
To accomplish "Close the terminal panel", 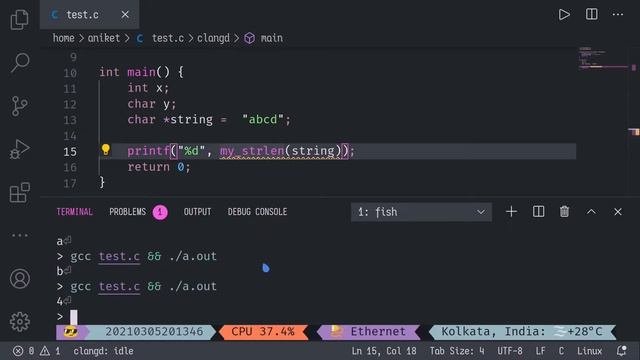I will point(618,212).
